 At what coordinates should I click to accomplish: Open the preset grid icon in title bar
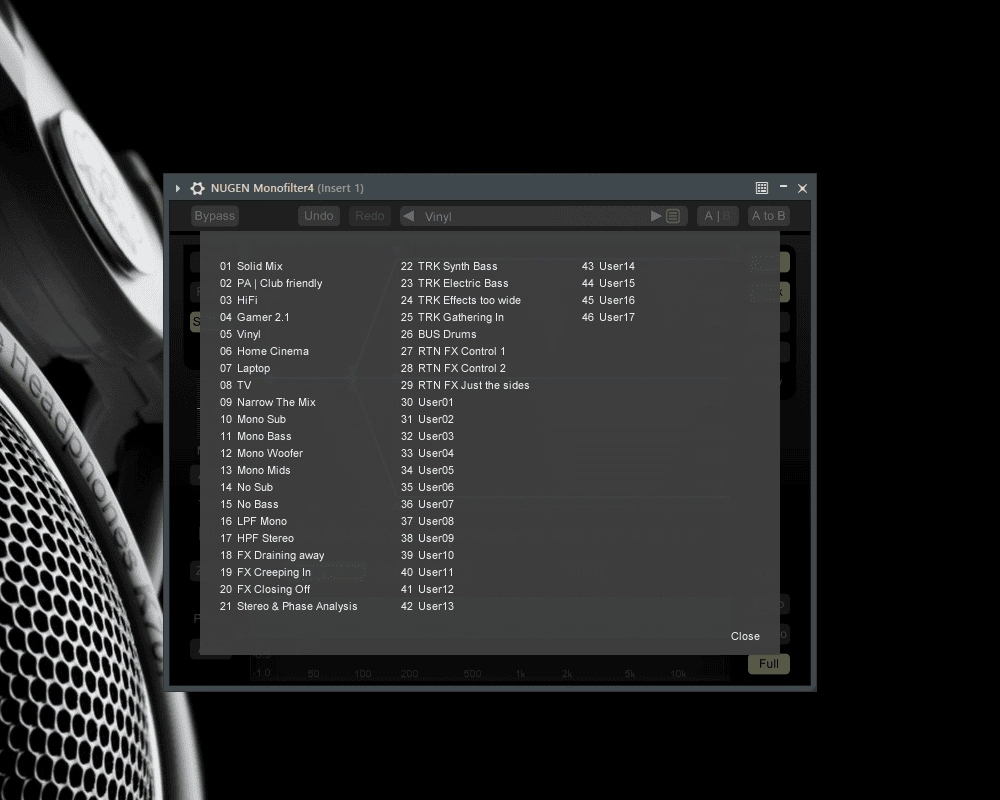(761, 188)
